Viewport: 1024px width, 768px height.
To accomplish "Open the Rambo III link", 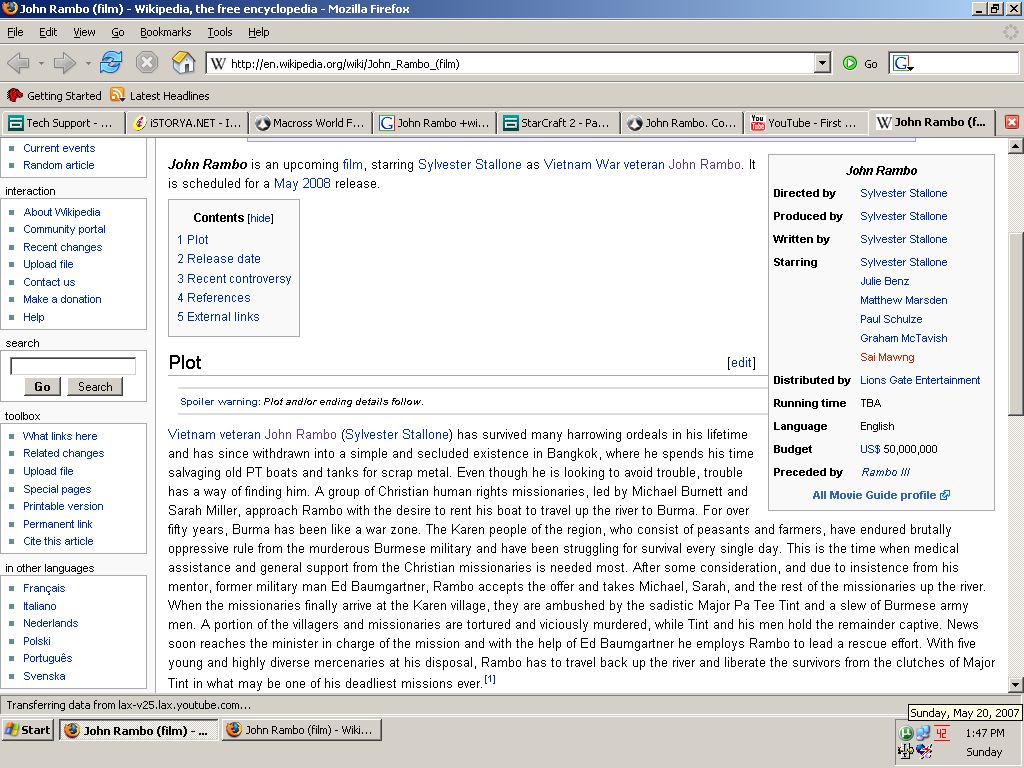I will [885, 472].
